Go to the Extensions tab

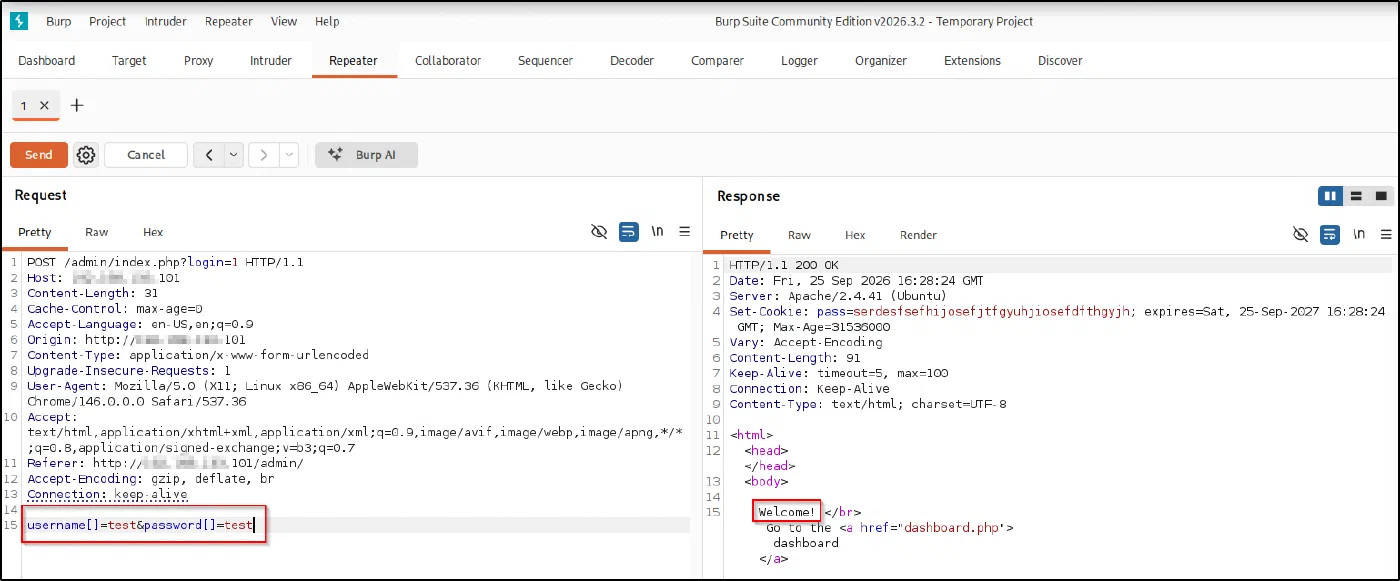(972, 60)
